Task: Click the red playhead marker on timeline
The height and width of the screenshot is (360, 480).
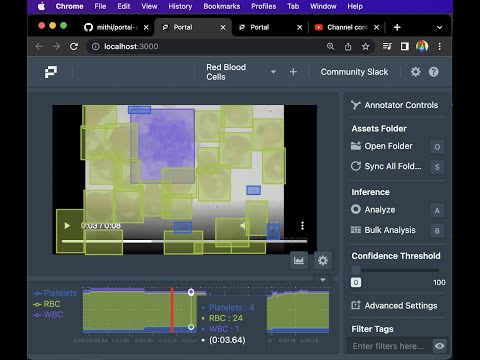Action: tap(172, 310)
